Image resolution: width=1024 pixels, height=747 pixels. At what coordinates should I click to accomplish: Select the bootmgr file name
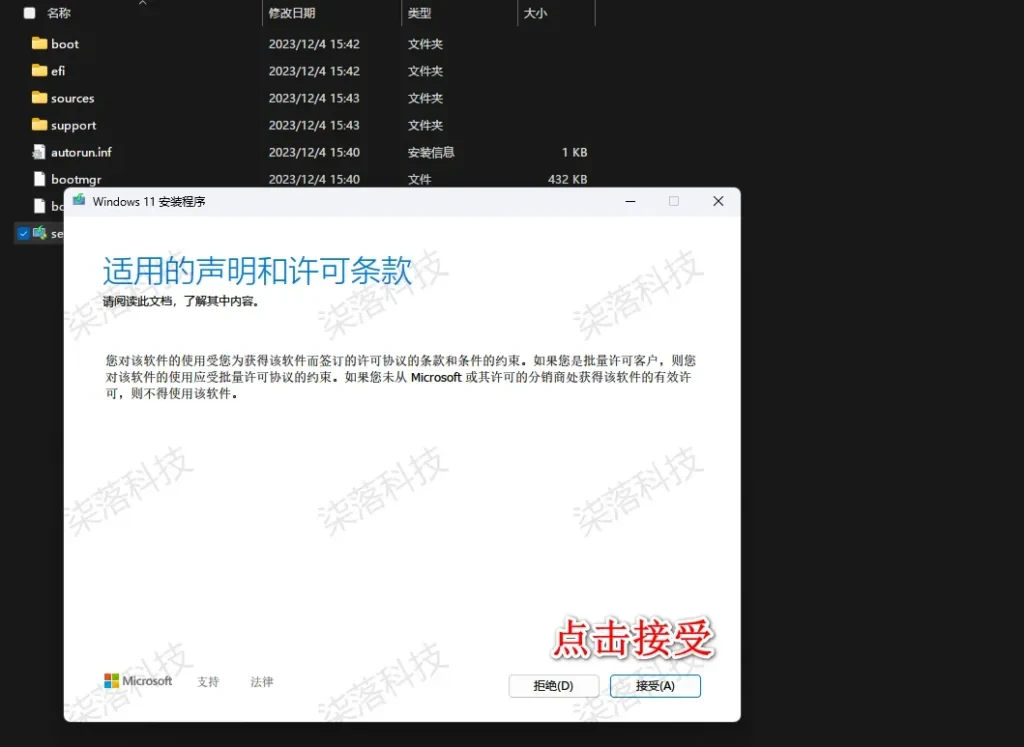coord(76,180)
